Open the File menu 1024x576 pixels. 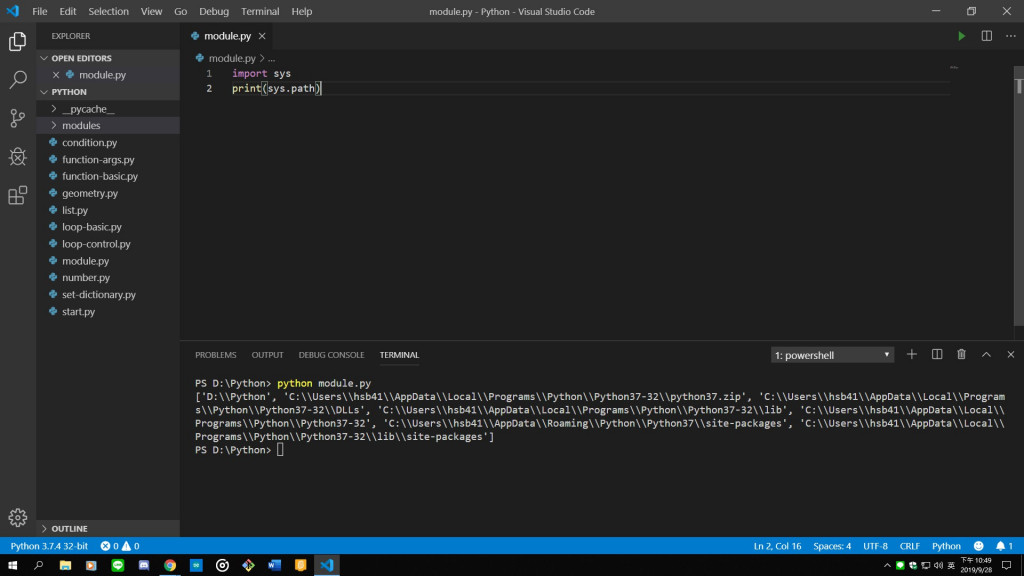pyautogui.click(x=40, y=11)
